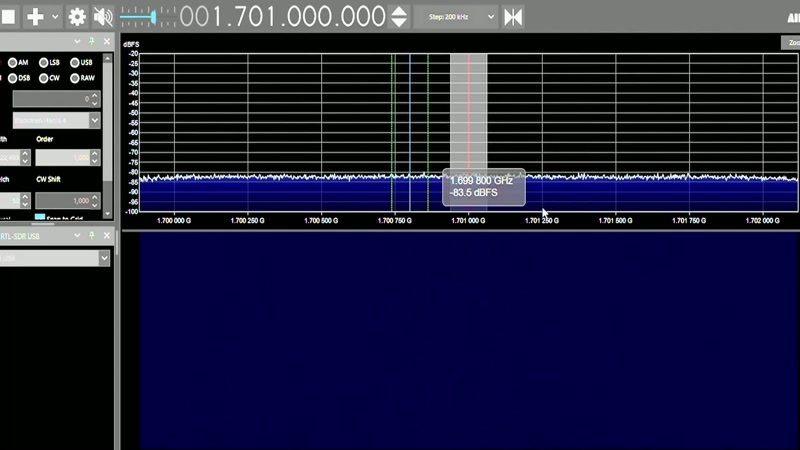Increase the CW Shift value with its up arrow
800x450 pixels.
pyautogui.click(x=94, y=196)
